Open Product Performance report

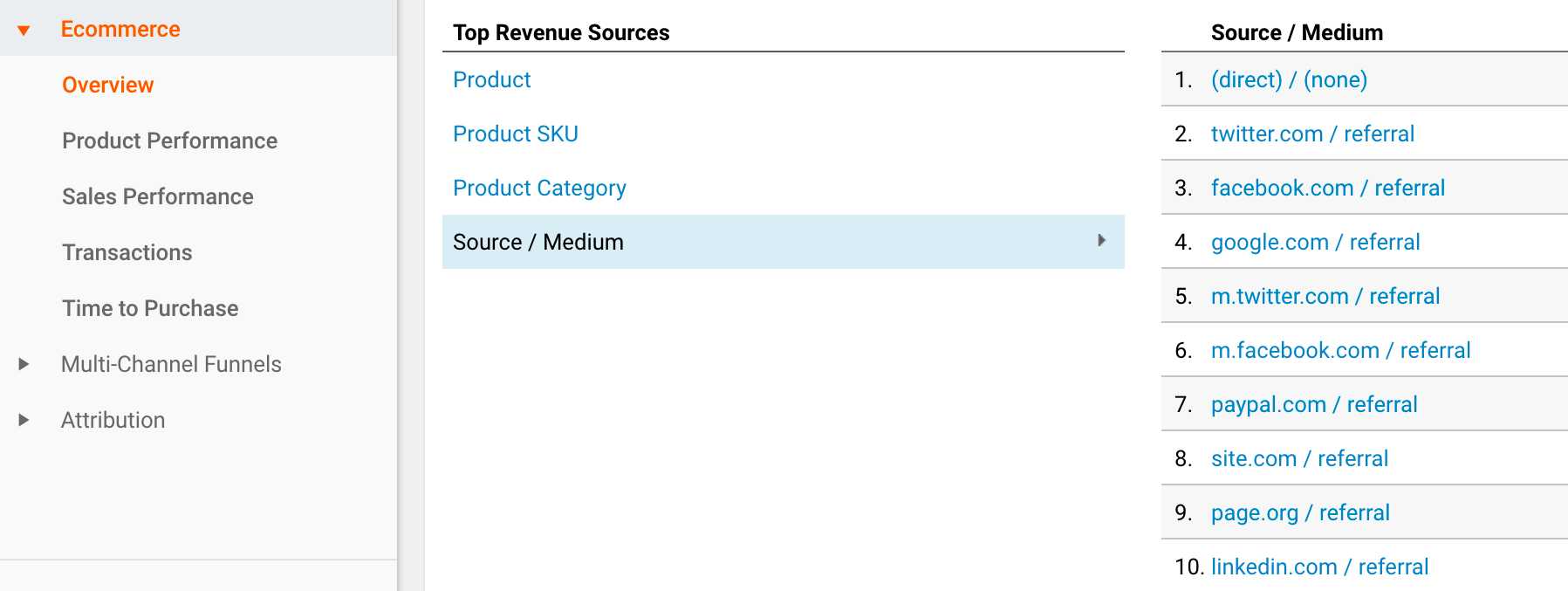point(170,141)
